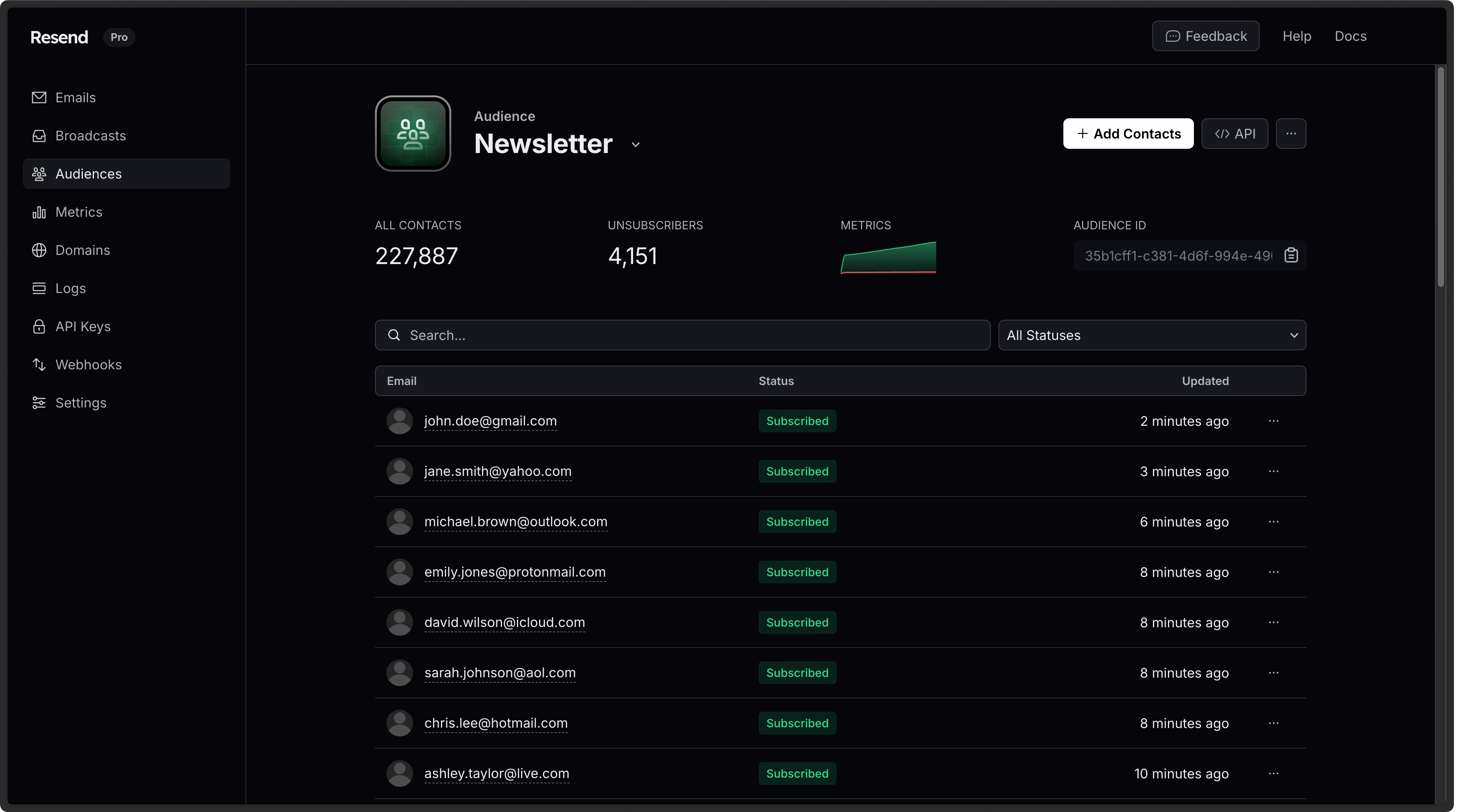Screen dimensions: 1457x812
Task: Open the audience options three-dot button
Action: (x=1291, y=134)
